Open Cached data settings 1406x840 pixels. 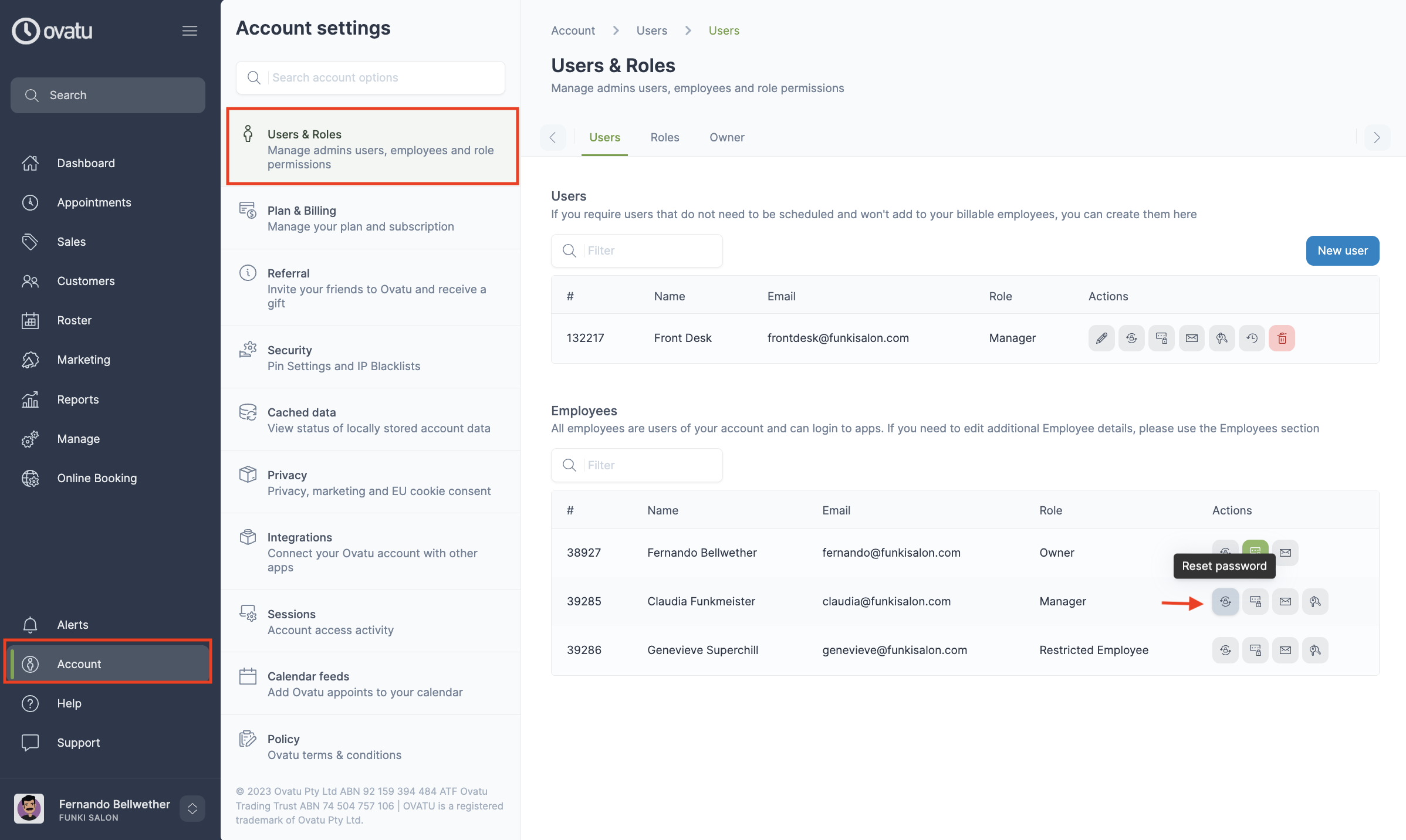click(370, 419)
